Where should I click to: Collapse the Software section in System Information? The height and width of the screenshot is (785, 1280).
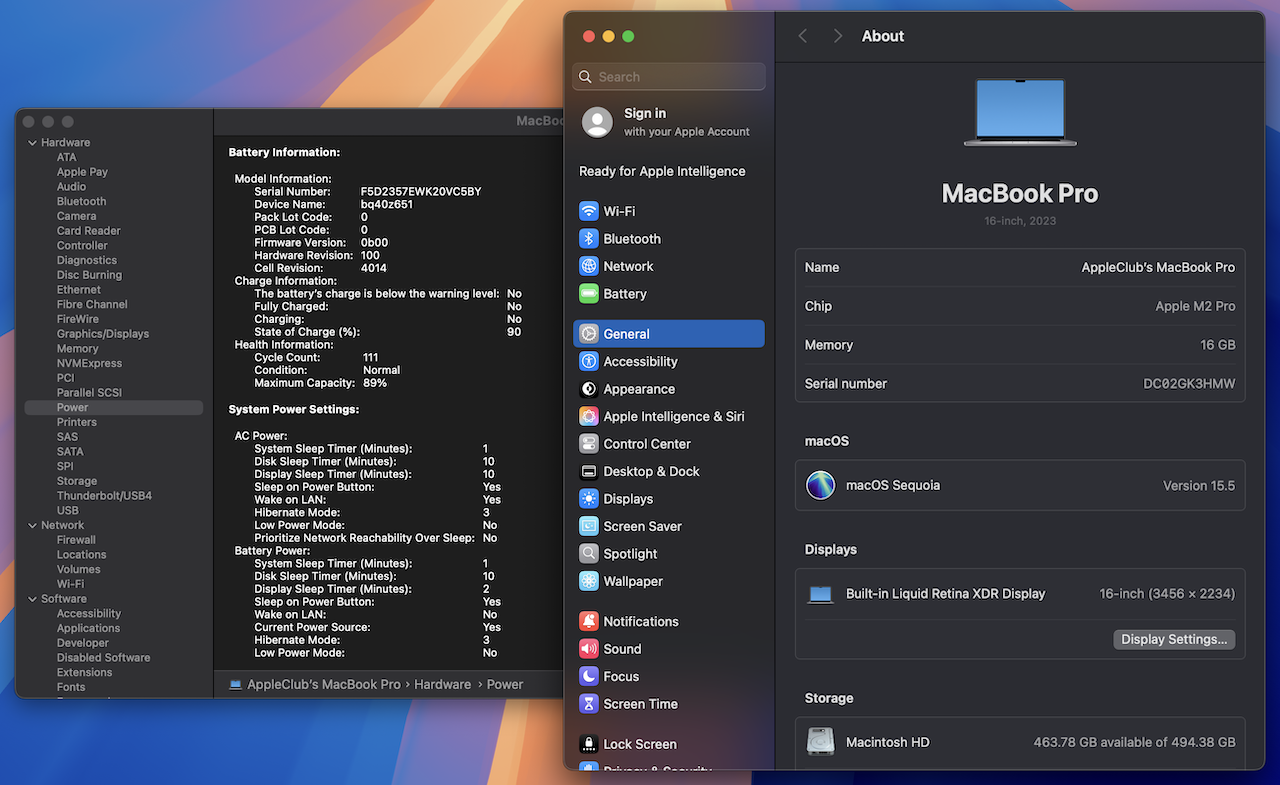(33, 599)
